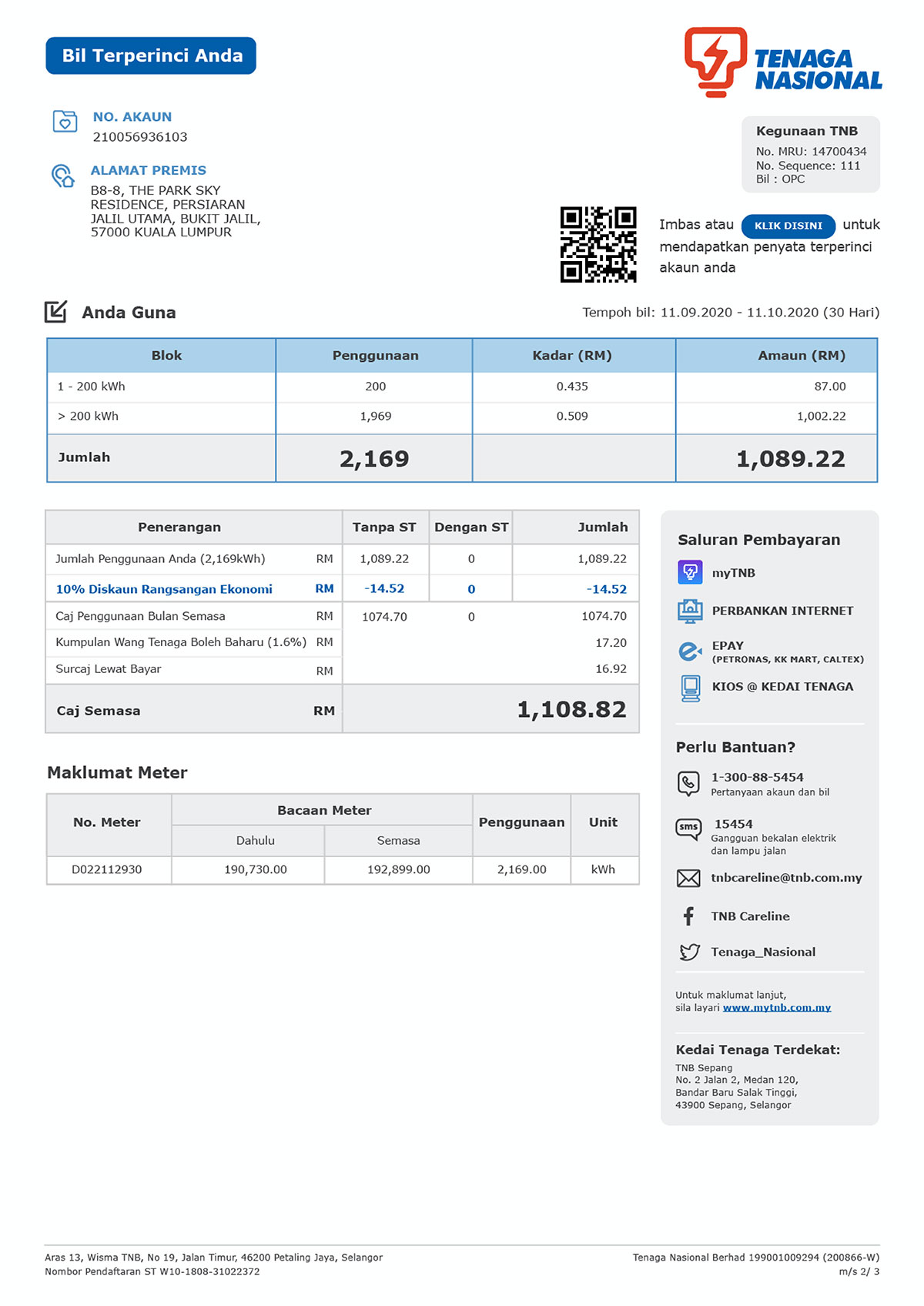Click the No. Akaun folder icon
Screen dimensions: 924x1306
click(x=65, y=122)
